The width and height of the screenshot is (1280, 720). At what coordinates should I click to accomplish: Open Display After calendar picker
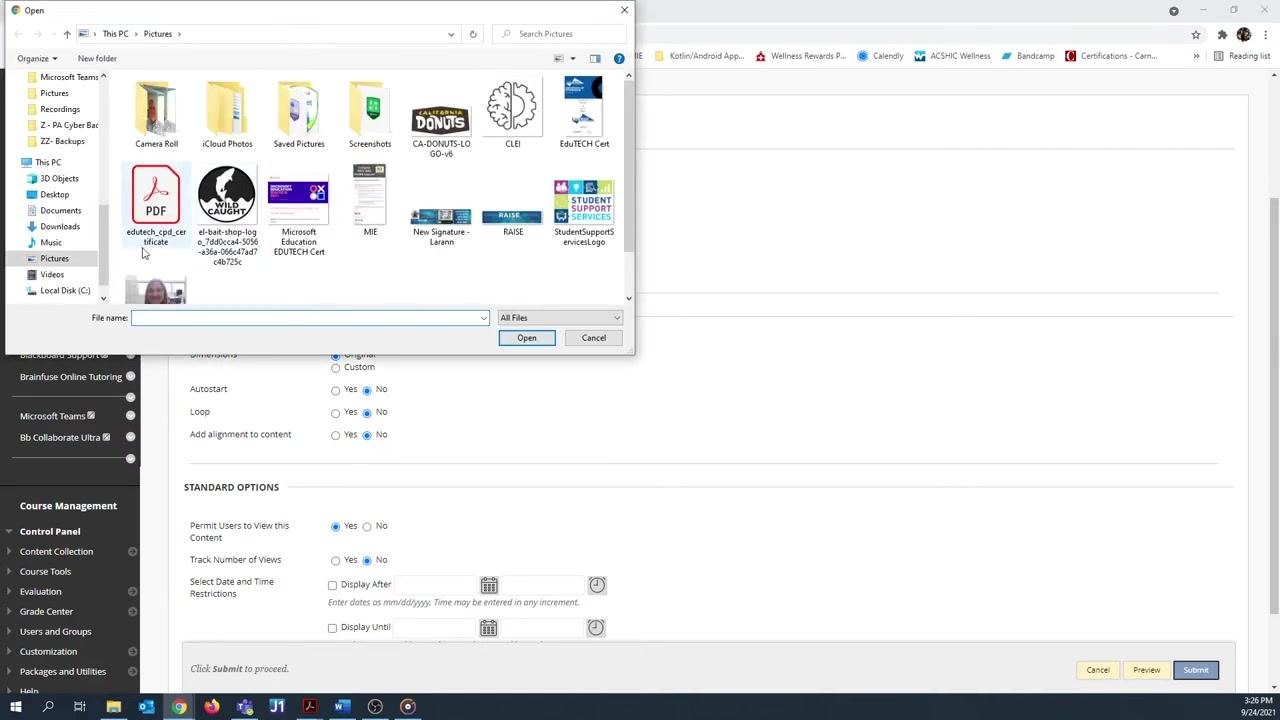pyautogui.click(x=489, y=585)
